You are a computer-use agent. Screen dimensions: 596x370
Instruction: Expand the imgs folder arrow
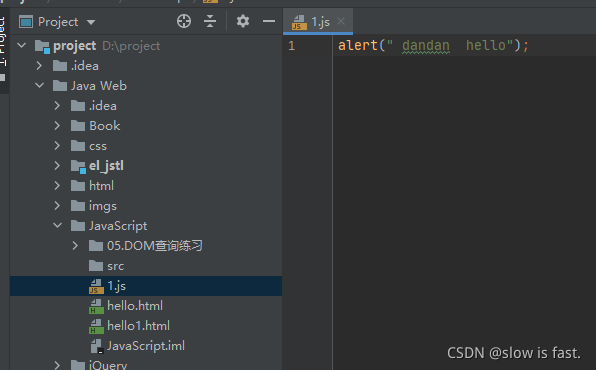pyautogui.click(x=57, y=206)
